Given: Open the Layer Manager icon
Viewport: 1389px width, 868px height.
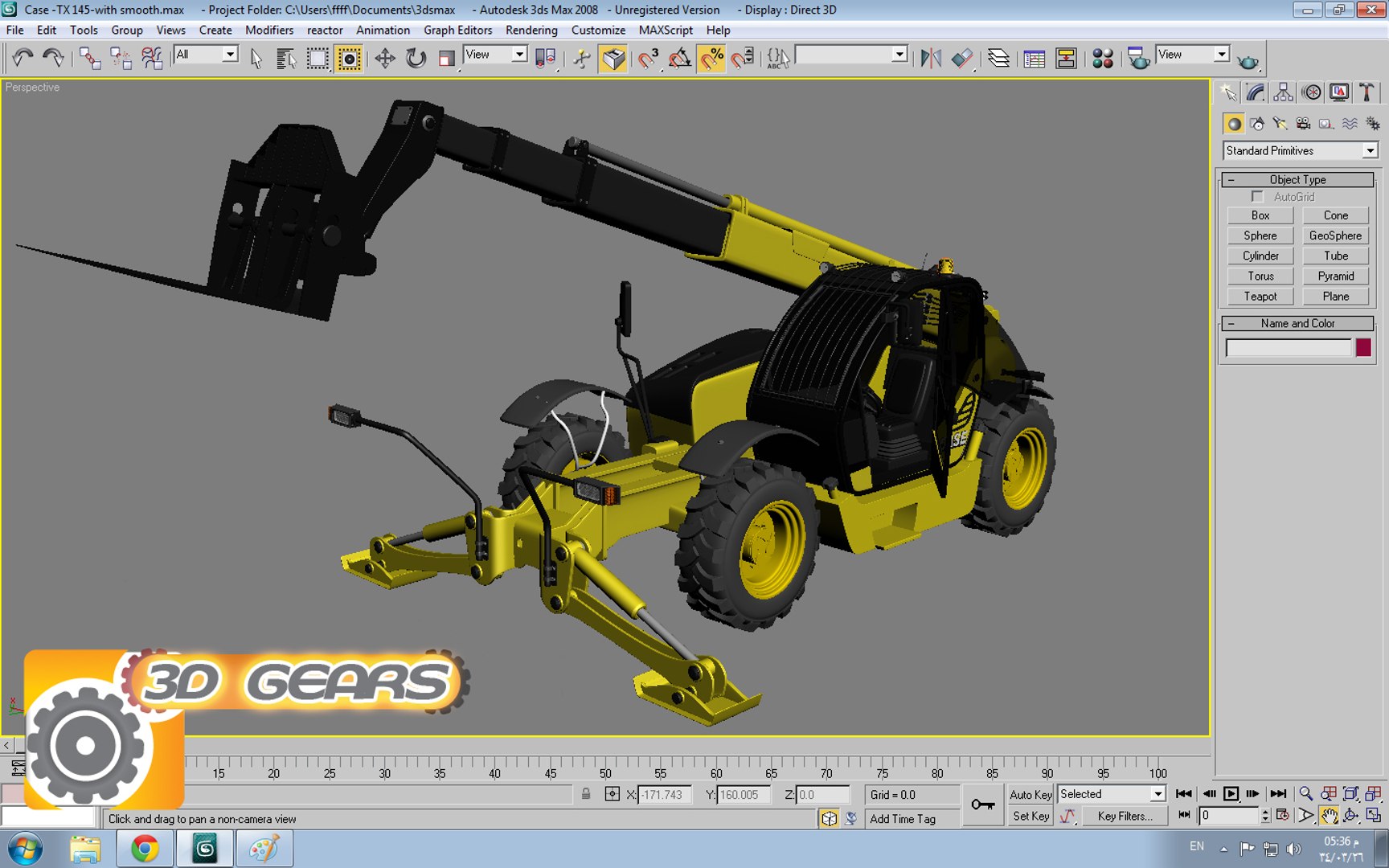Looking at the screenshot, I should pyautogui.click(x=998, y=58).
